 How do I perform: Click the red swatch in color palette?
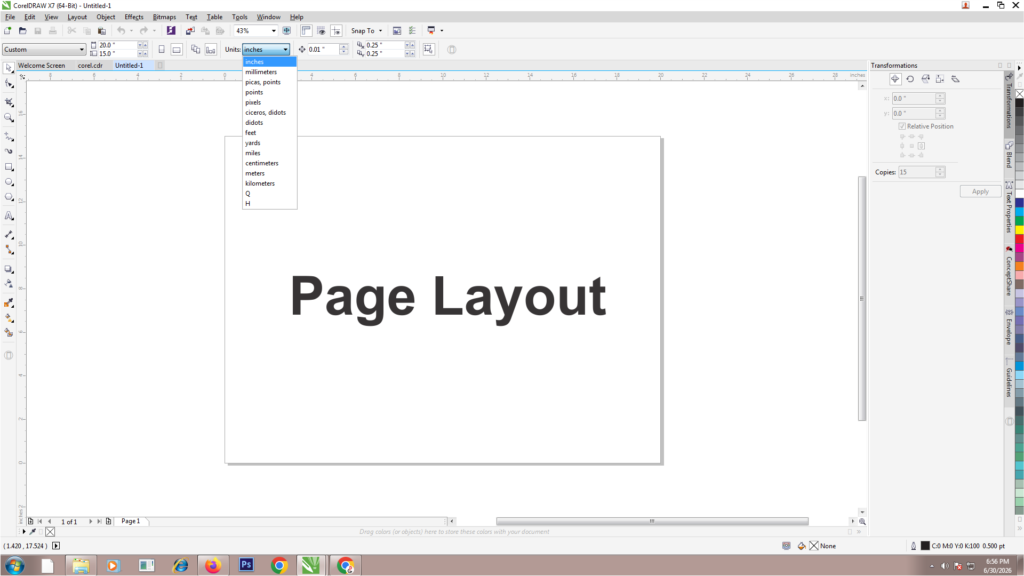pos(1019,239)
